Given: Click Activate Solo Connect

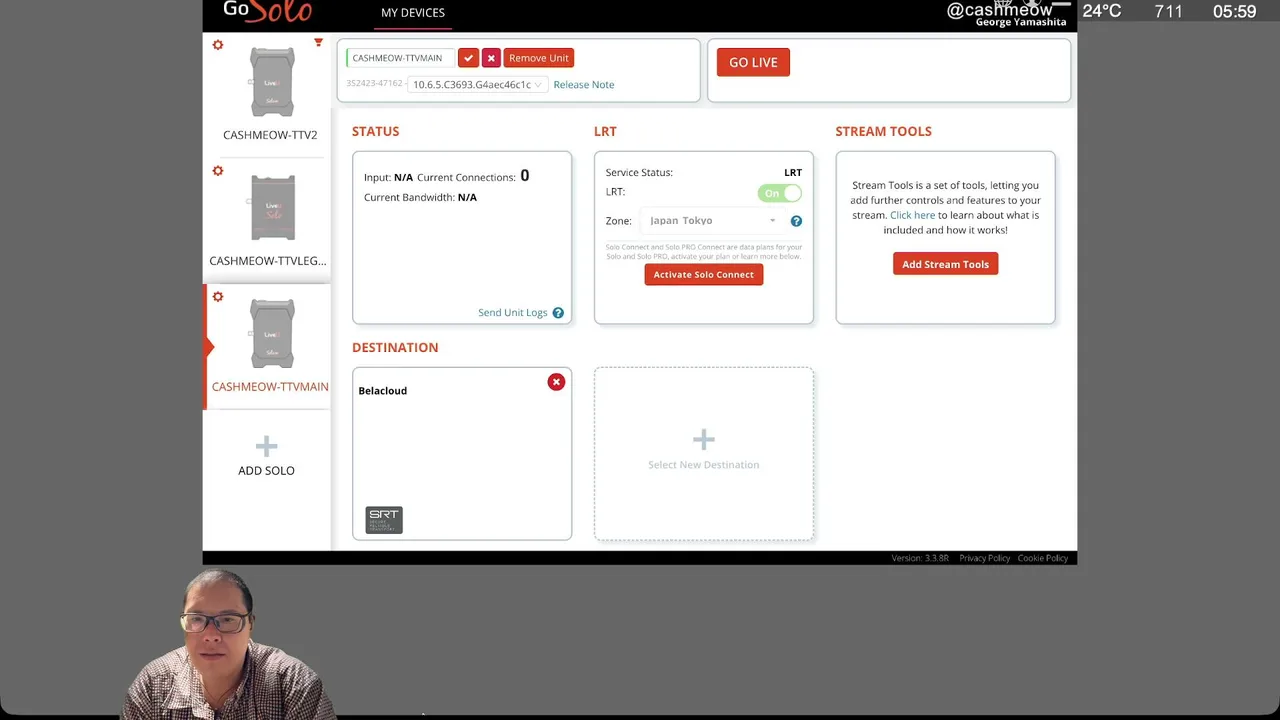Looking at the screenshot, I should (704, 274).
